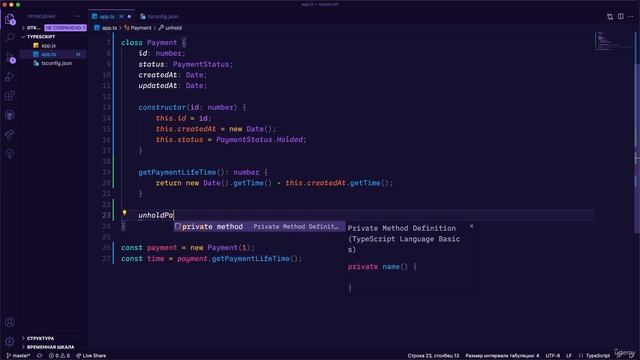Open the Live Share activity bar view
The height and width of the screenshot is (360, 640).
10,134
